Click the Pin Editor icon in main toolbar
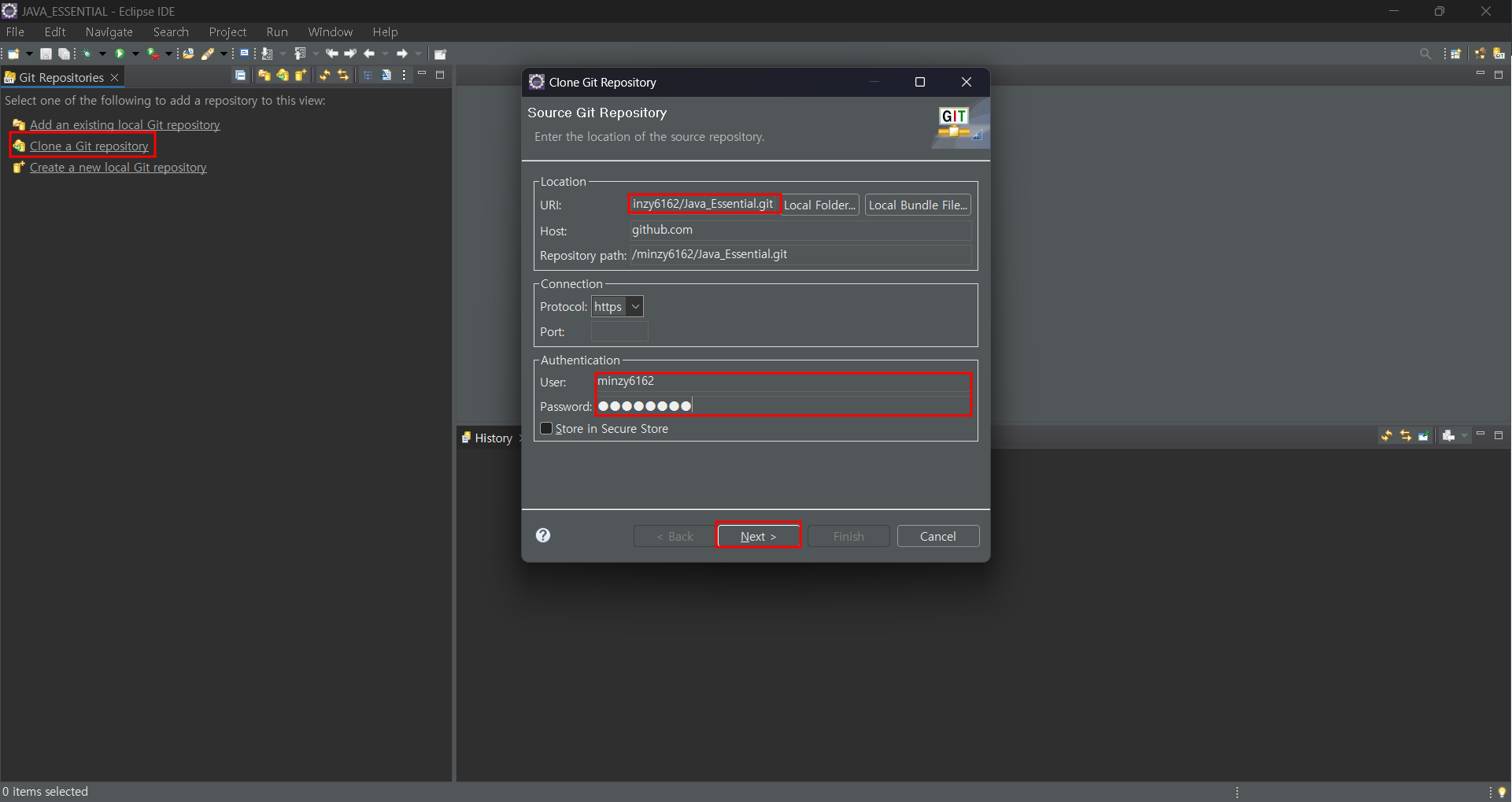 tap(440, 54)
